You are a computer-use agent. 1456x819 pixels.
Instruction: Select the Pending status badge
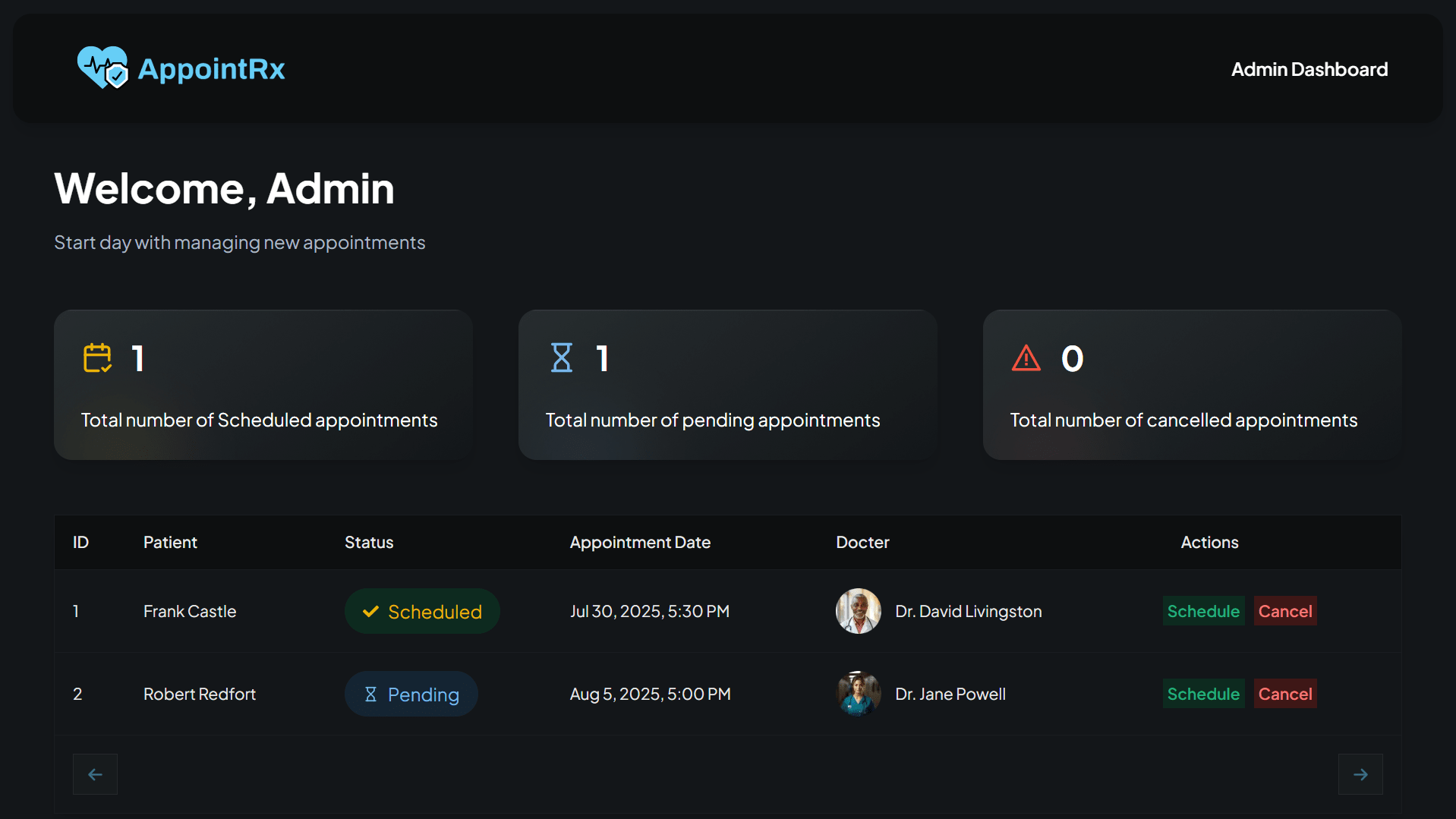point(411,693)
